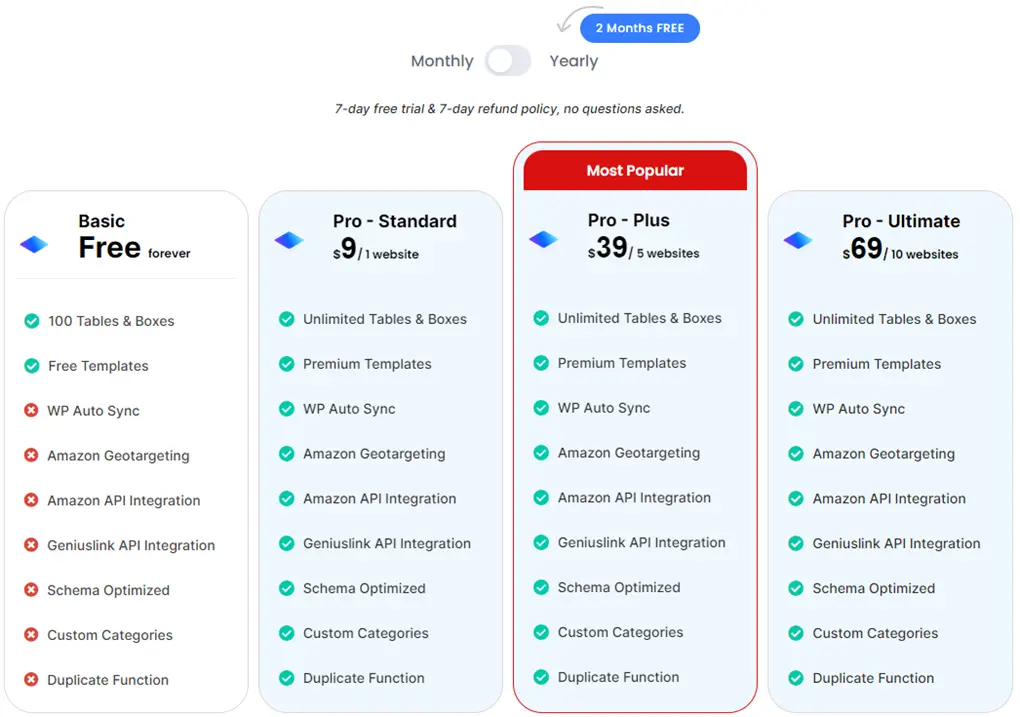Click the red cross icon next to WP Auto Sync

(x=29, y=411)
